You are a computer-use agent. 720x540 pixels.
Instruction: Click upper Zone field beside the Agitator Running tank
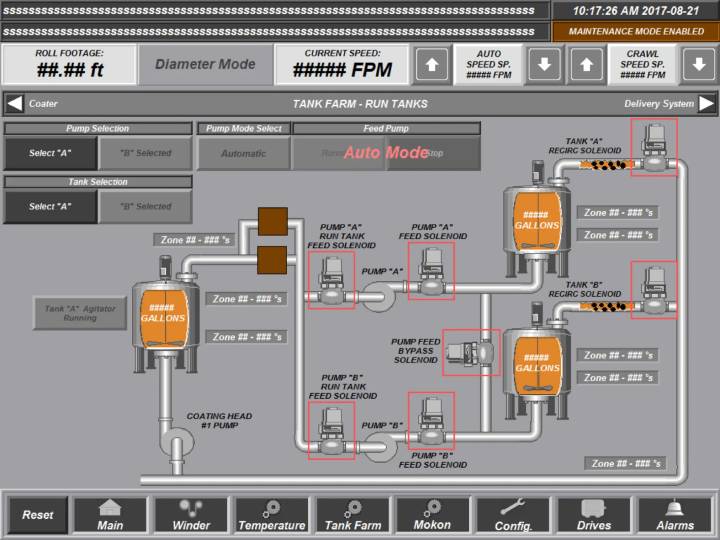246,299
